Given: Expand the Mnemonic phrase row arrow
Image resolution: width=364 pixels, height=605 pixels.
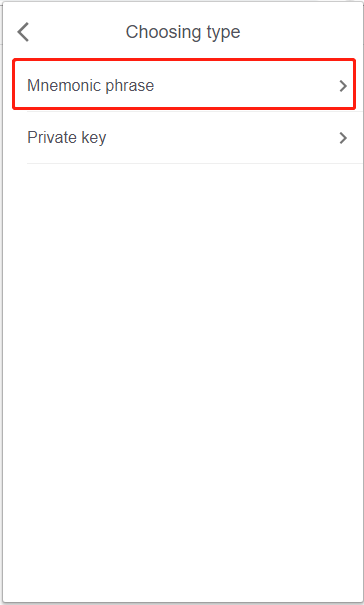Looking at the screenshot, I should 343,86.
